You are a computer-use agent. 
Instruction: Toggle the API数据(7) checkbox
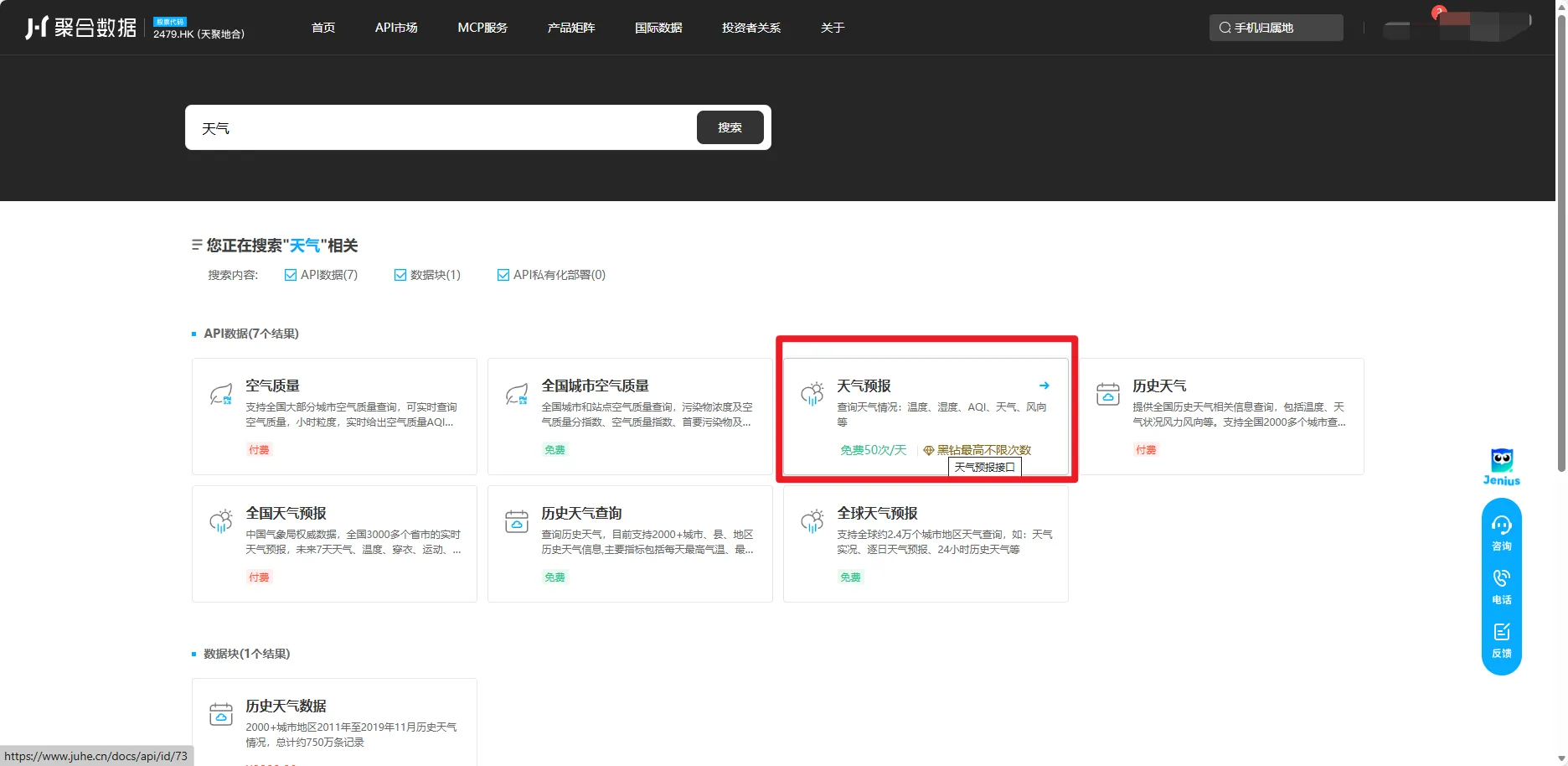(x=291, y=275)
